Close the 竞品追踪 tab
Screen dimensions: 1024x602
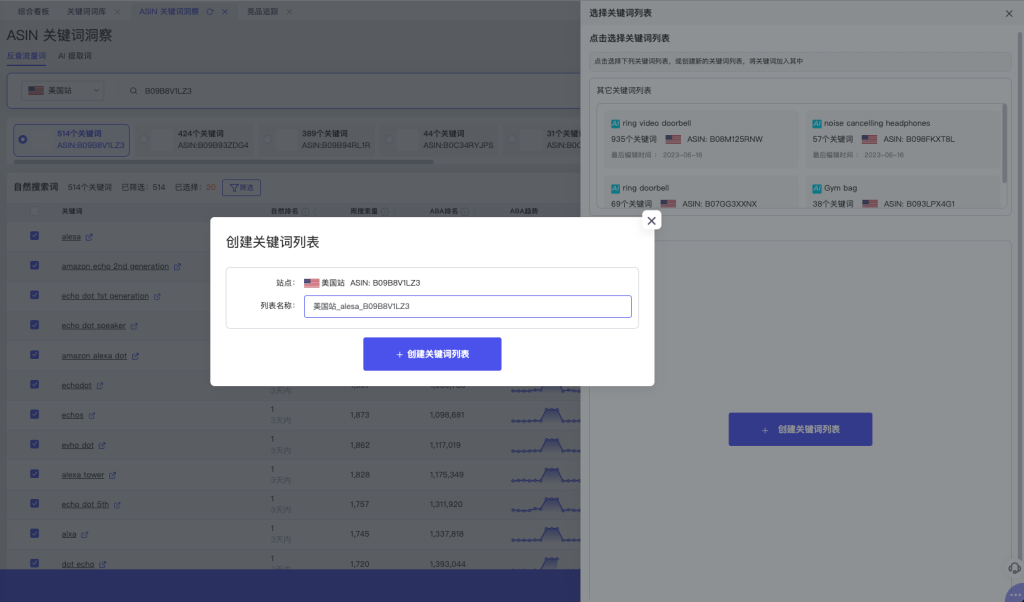pos(289,12)
